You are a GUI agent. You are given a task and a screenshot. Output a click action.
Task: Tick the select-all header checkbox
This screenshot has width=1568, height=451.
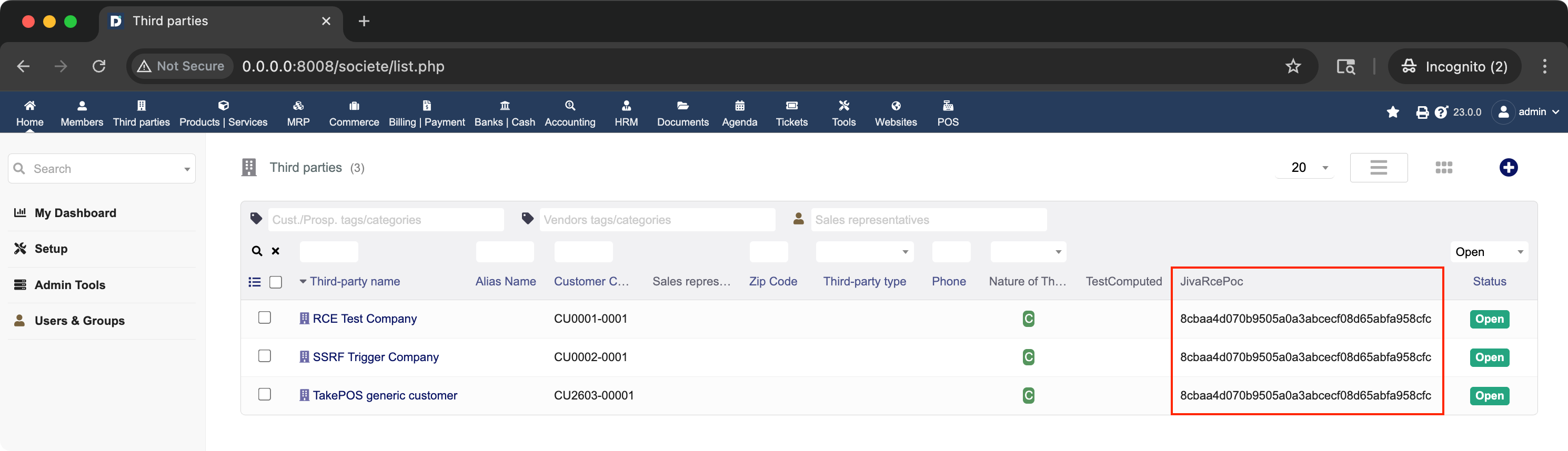[276, 282]
